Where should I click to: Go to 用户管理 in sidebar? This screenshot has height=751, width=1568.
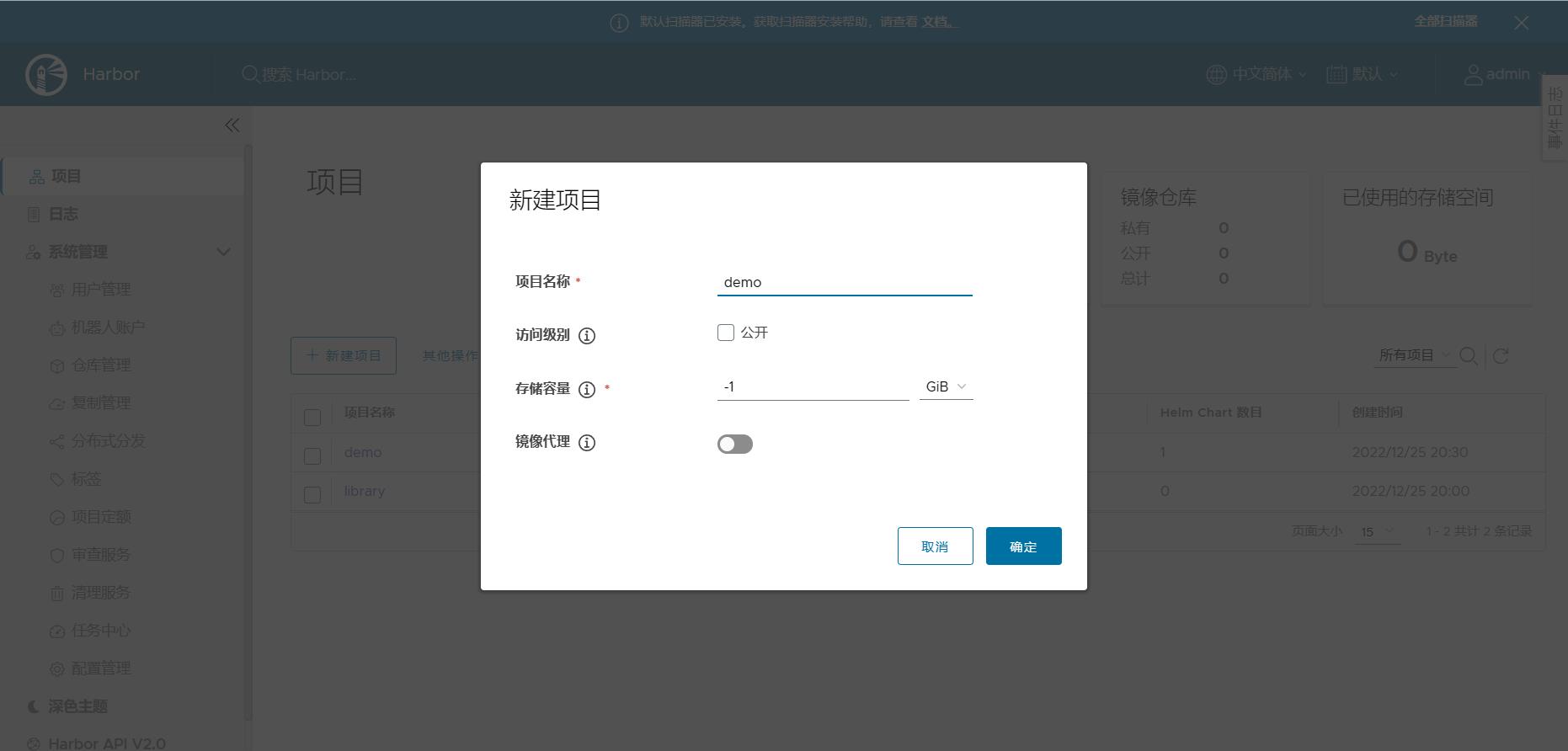point(101,290)
